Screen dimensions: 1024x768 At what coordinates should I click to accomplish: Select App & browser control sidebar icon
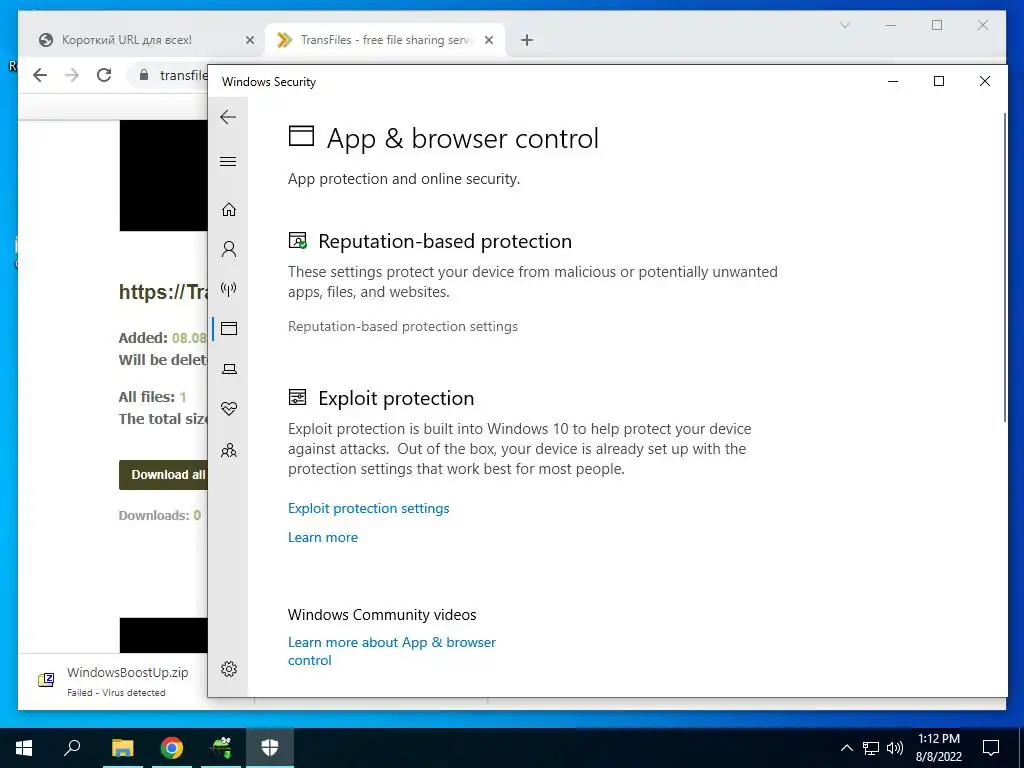coord(229,328)
